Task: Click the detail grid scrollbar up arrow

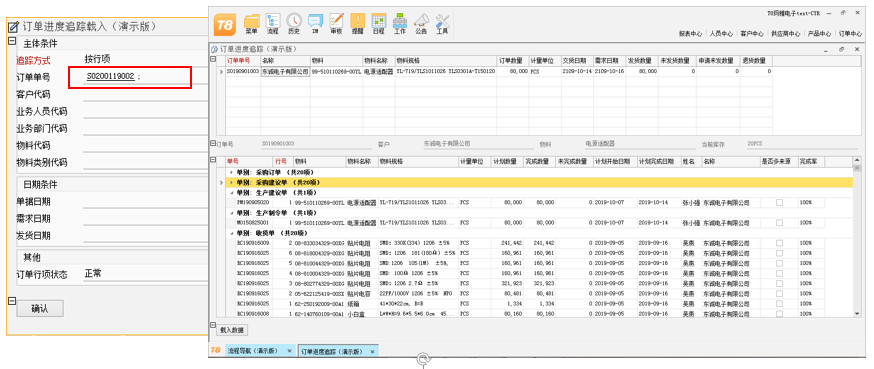Action: (x=857, y=161)
